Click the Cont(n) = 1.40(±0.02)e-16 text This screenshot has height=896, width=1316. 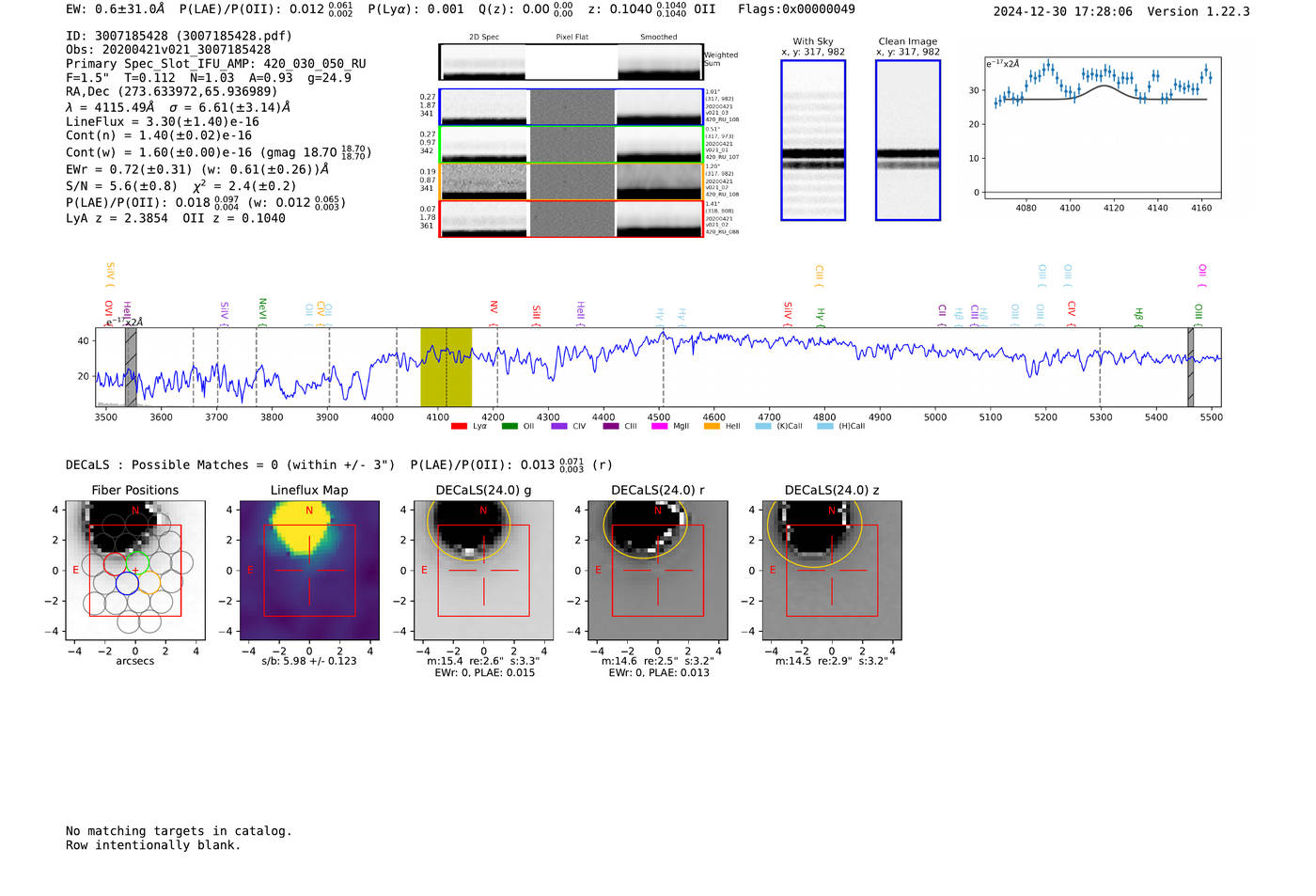click(159, 135)
